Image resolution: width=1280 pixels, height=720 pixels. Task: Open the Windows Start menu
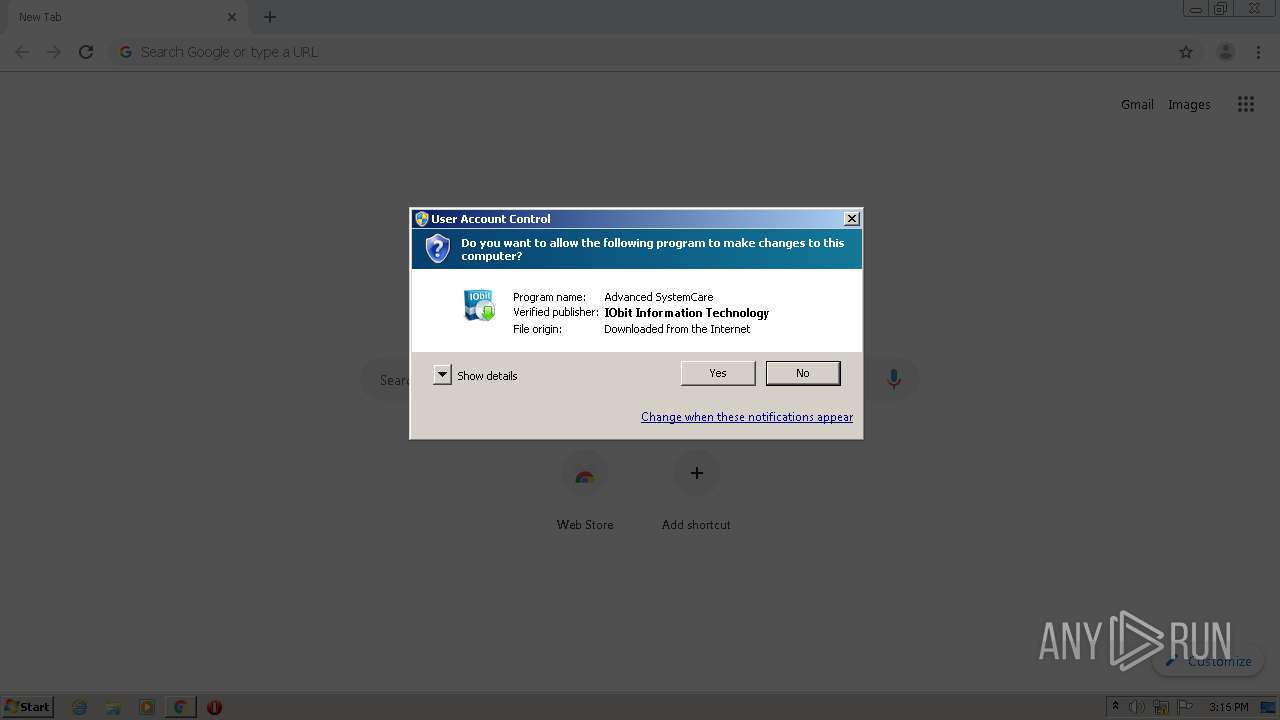[28, 706]
